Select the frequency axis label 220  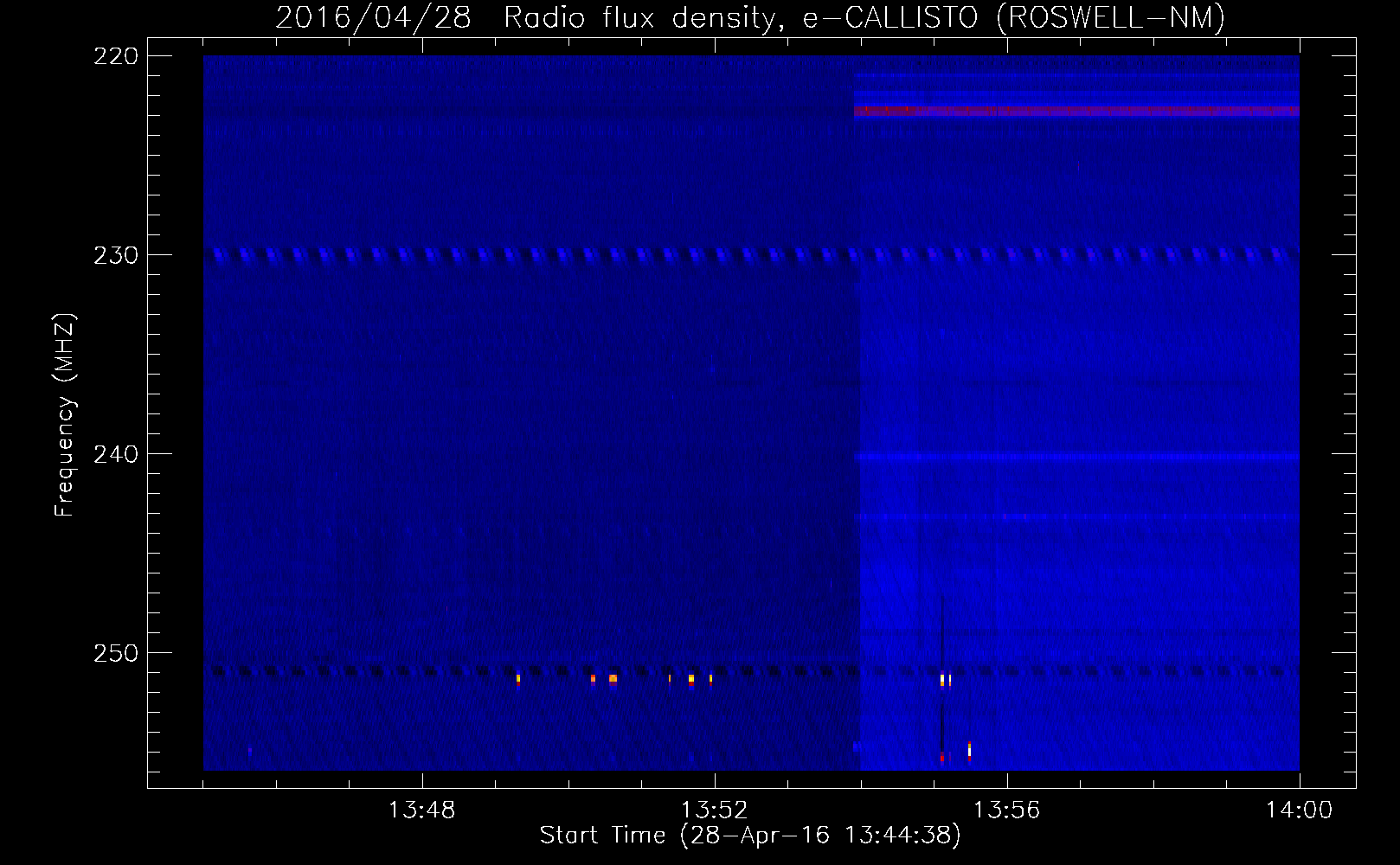pos(116,56)
